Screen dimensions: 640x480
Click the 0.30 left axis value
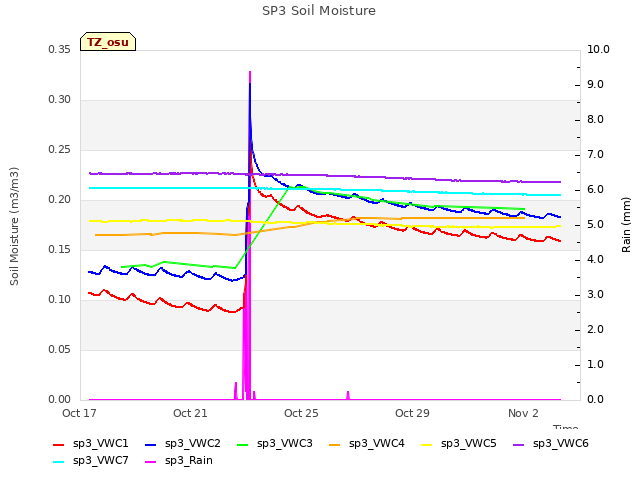(60, 100)
